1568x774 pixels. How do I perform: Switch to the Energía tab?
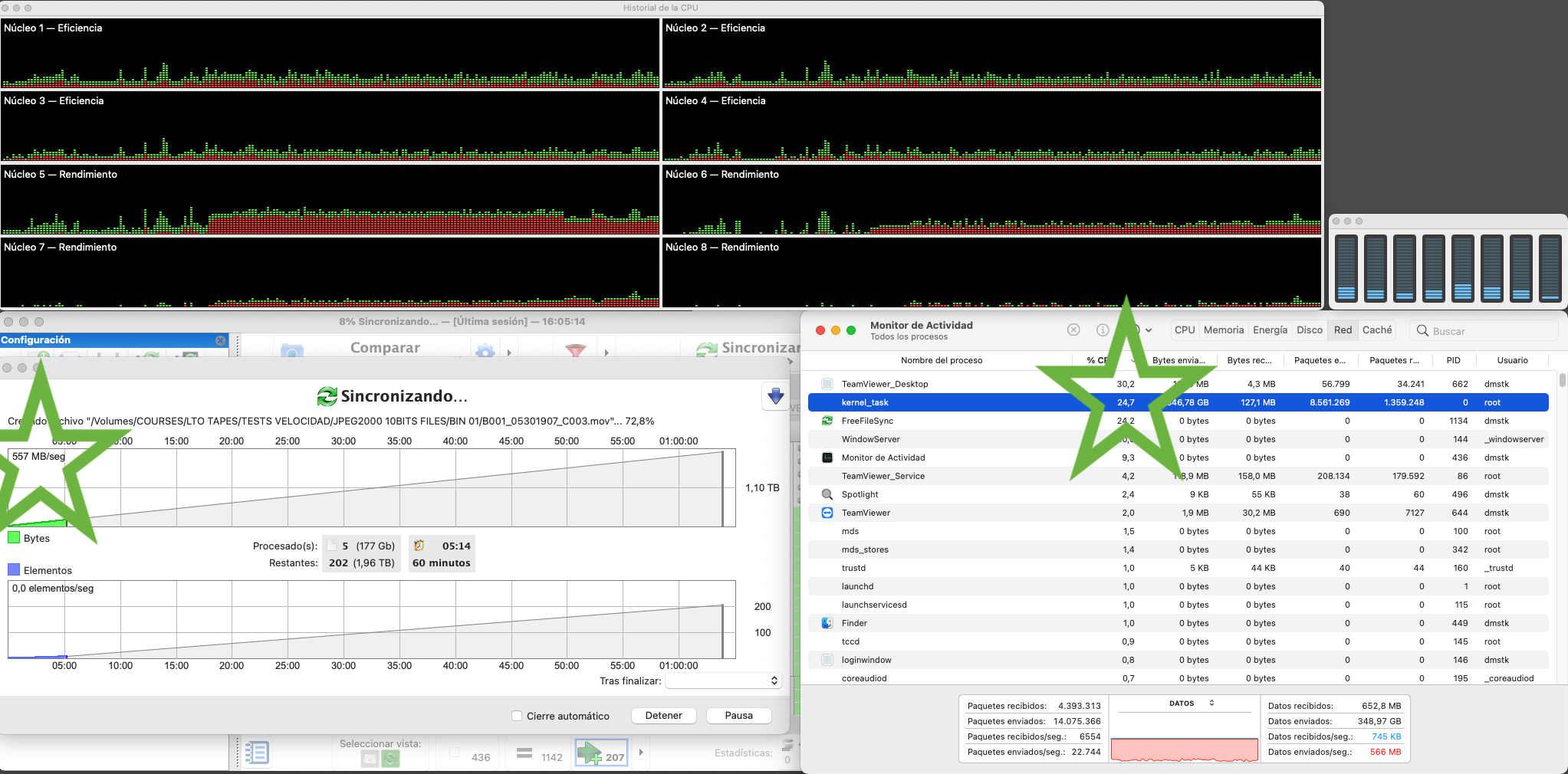1271,330
